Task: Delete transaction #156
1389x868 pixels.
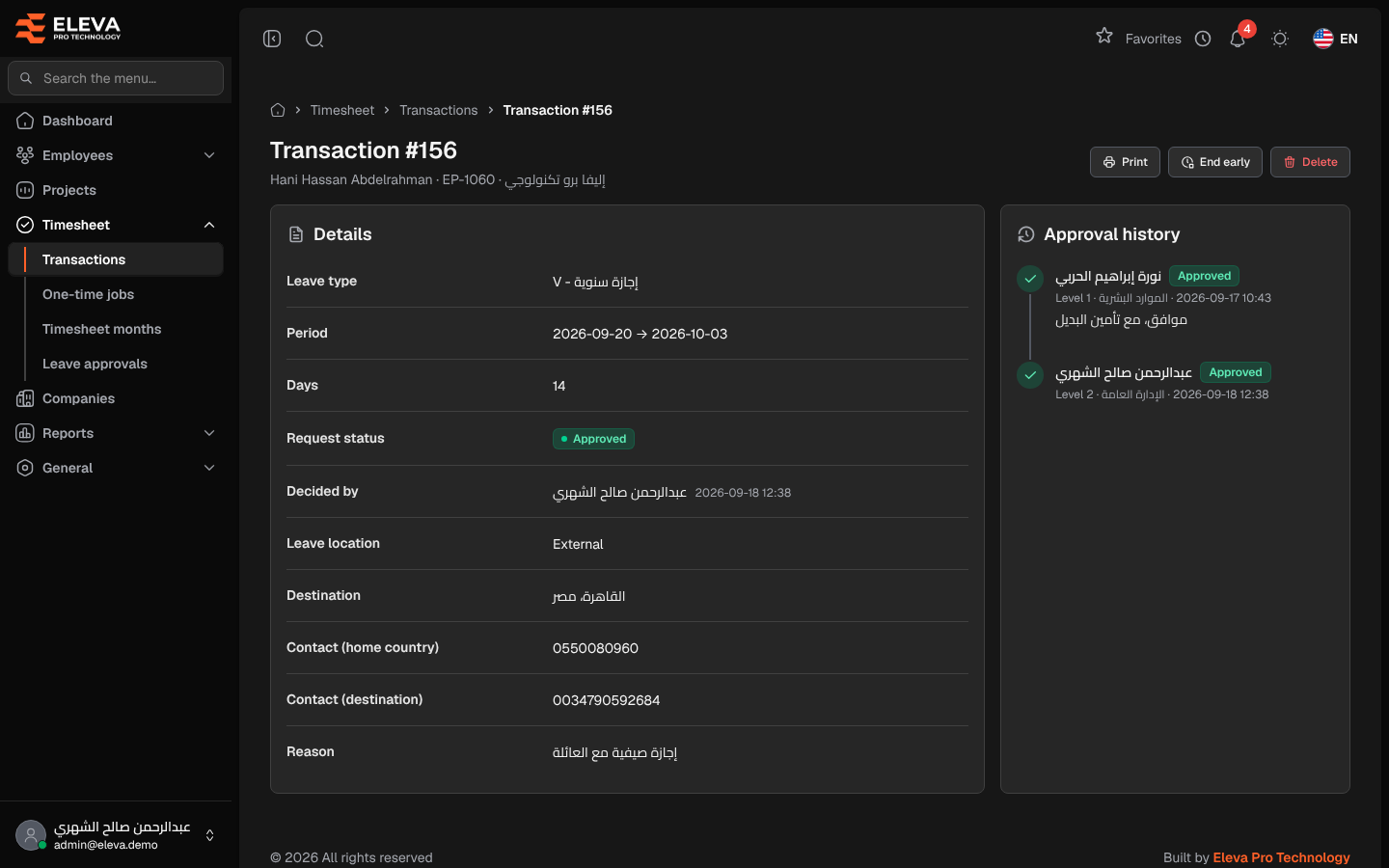Action: [x=1310, y=162]
